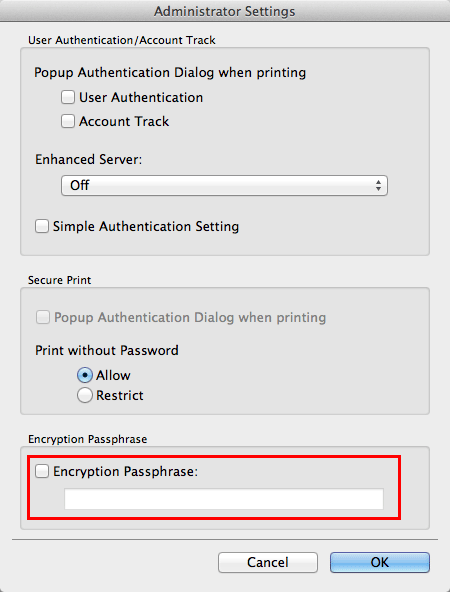Click the Off text in Enhanced Server

coord(80,185)
